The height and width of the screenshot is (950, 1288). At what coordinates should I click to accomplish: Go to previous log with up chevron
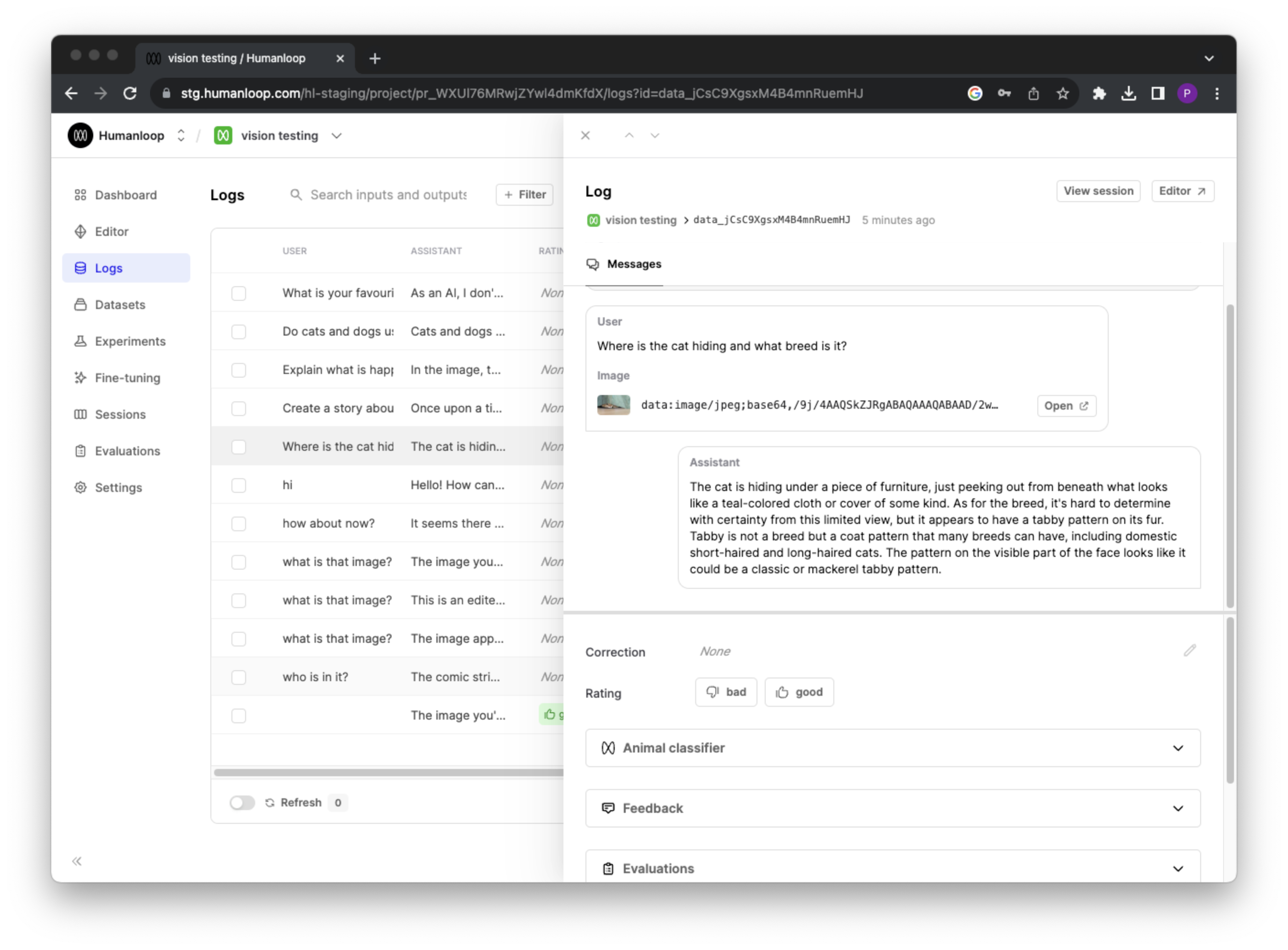click(x=629, y=136)
